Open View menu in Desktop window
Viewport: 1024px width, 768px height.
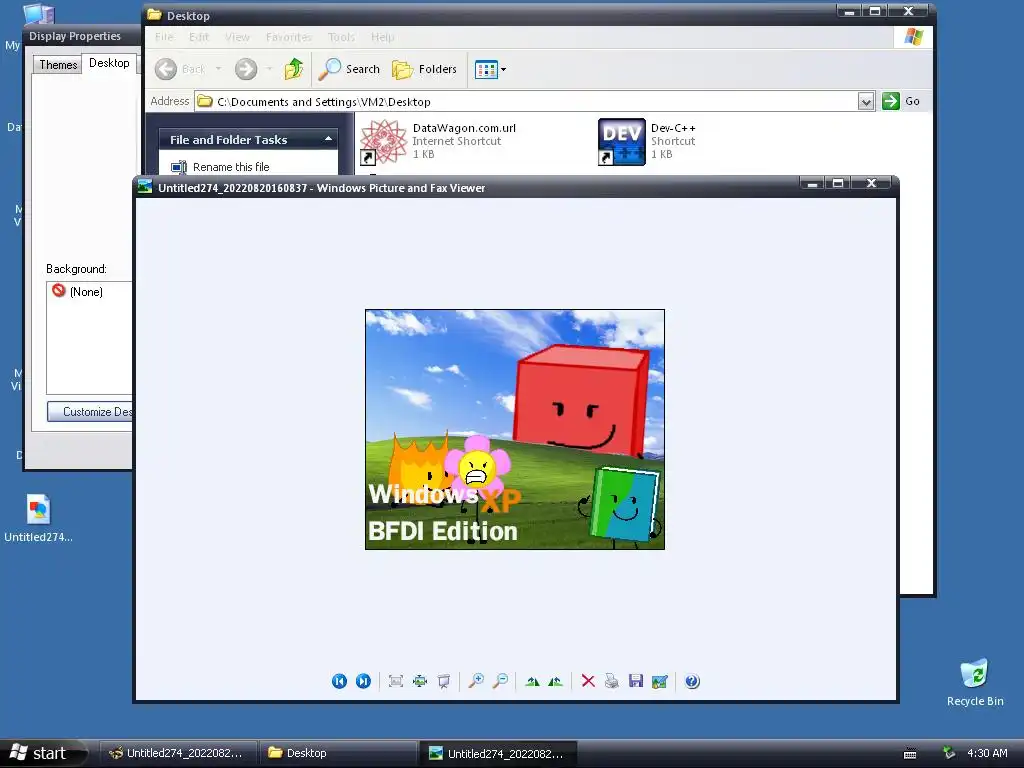pyautogui.click(x=237, y=37)
